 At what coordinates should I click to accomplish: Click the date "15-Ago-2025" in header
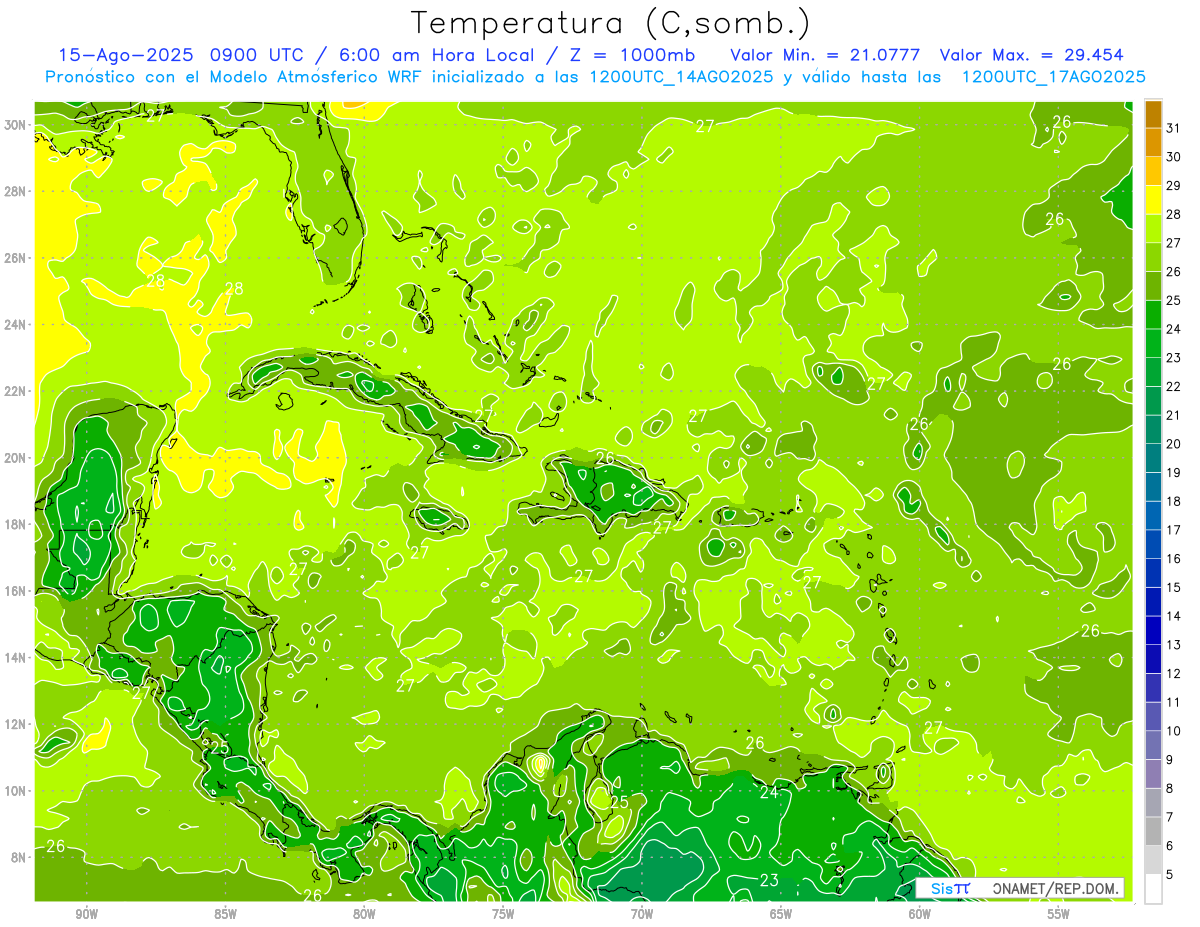tap(127, 55)
